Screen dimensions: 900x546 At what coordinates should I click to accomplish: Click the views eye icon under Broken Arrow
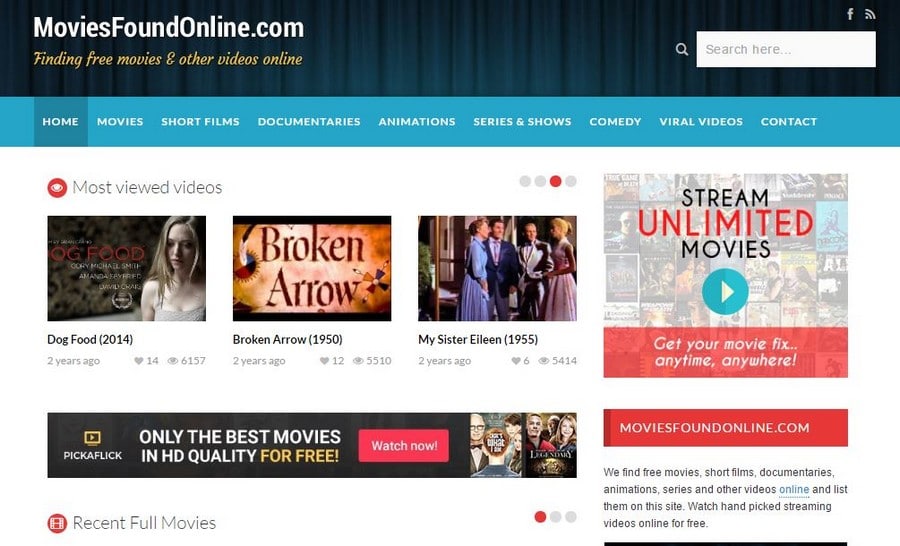(x=358, y=361)
